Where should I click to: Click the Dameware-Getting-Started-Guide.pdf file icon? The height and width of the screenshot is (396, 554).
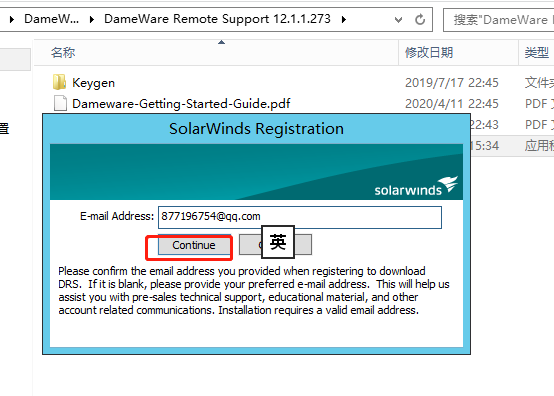click(x=60, y=103)
